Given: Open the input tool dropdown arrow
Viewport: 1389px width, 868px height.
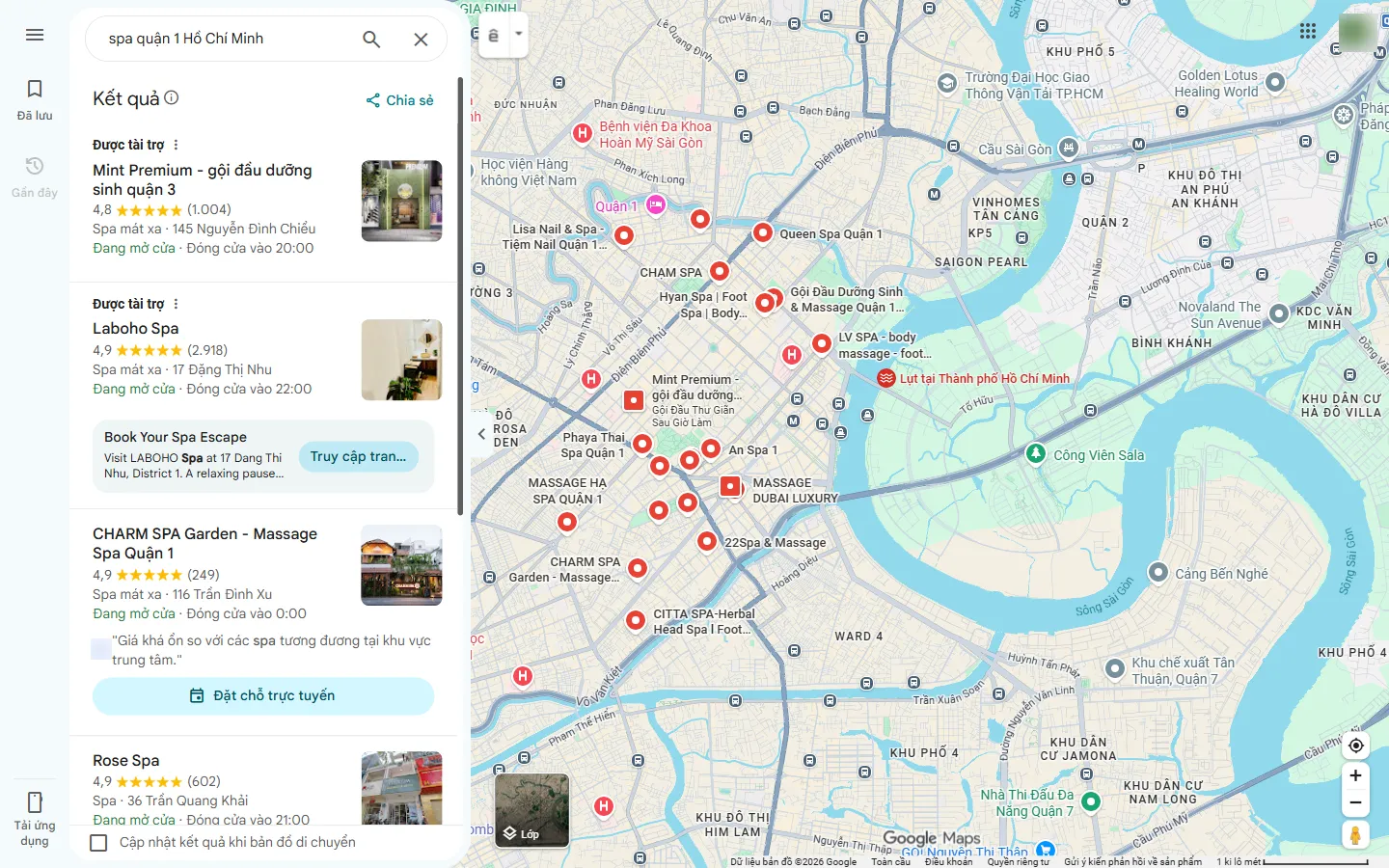Looking at the screenshot, I should tap(518, 36).
